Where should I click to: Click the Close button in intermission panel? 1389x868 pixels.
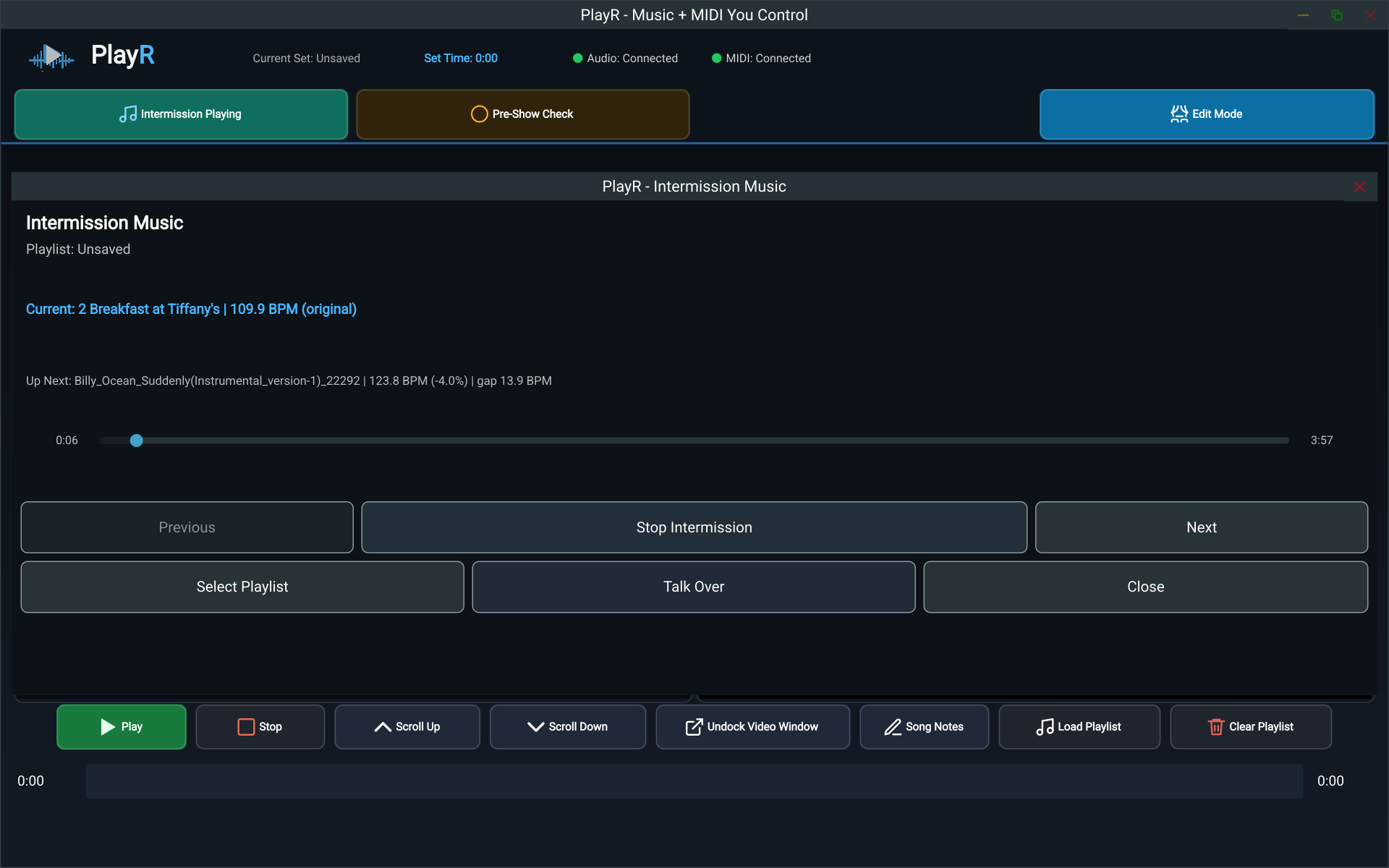tap(1145, 587)
